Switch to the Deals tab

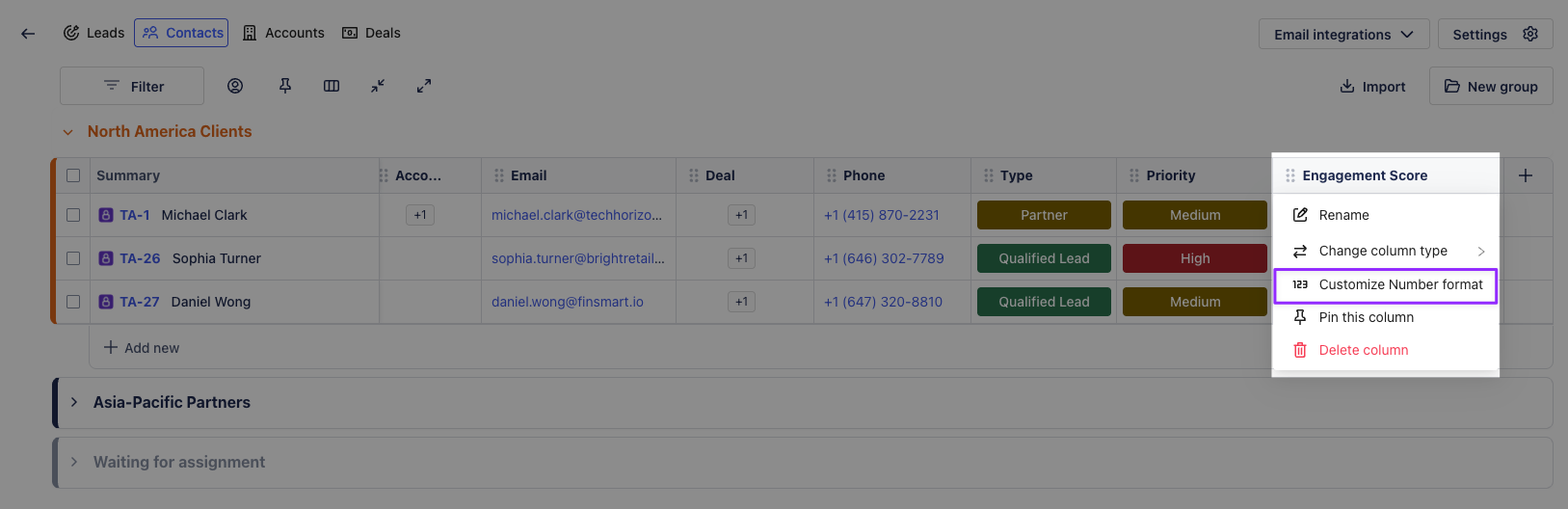(x=371, y=33)
